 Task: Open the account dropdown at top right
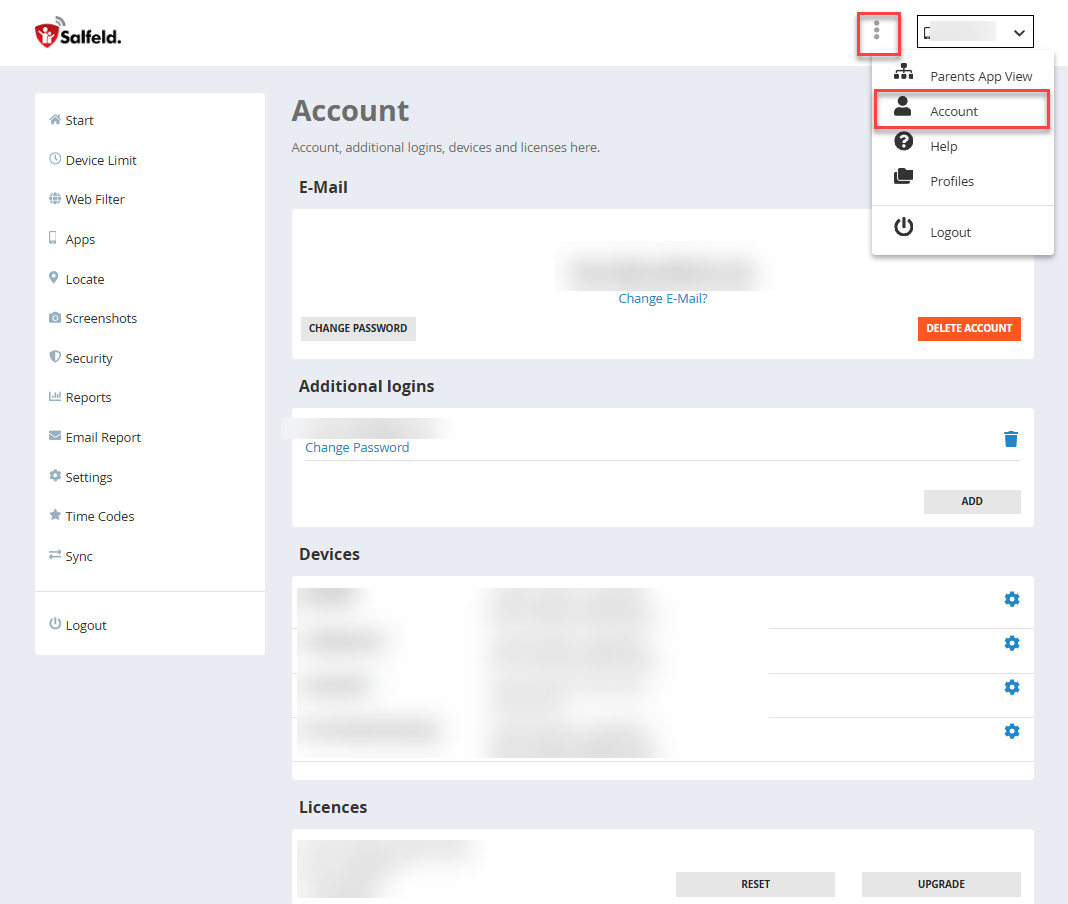click(974, 31)
